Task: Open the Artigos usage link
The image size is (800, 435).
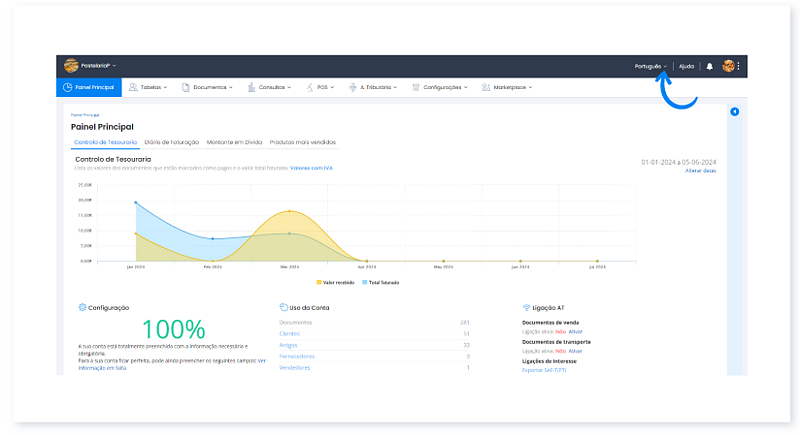Action: [x=288, y=345]
